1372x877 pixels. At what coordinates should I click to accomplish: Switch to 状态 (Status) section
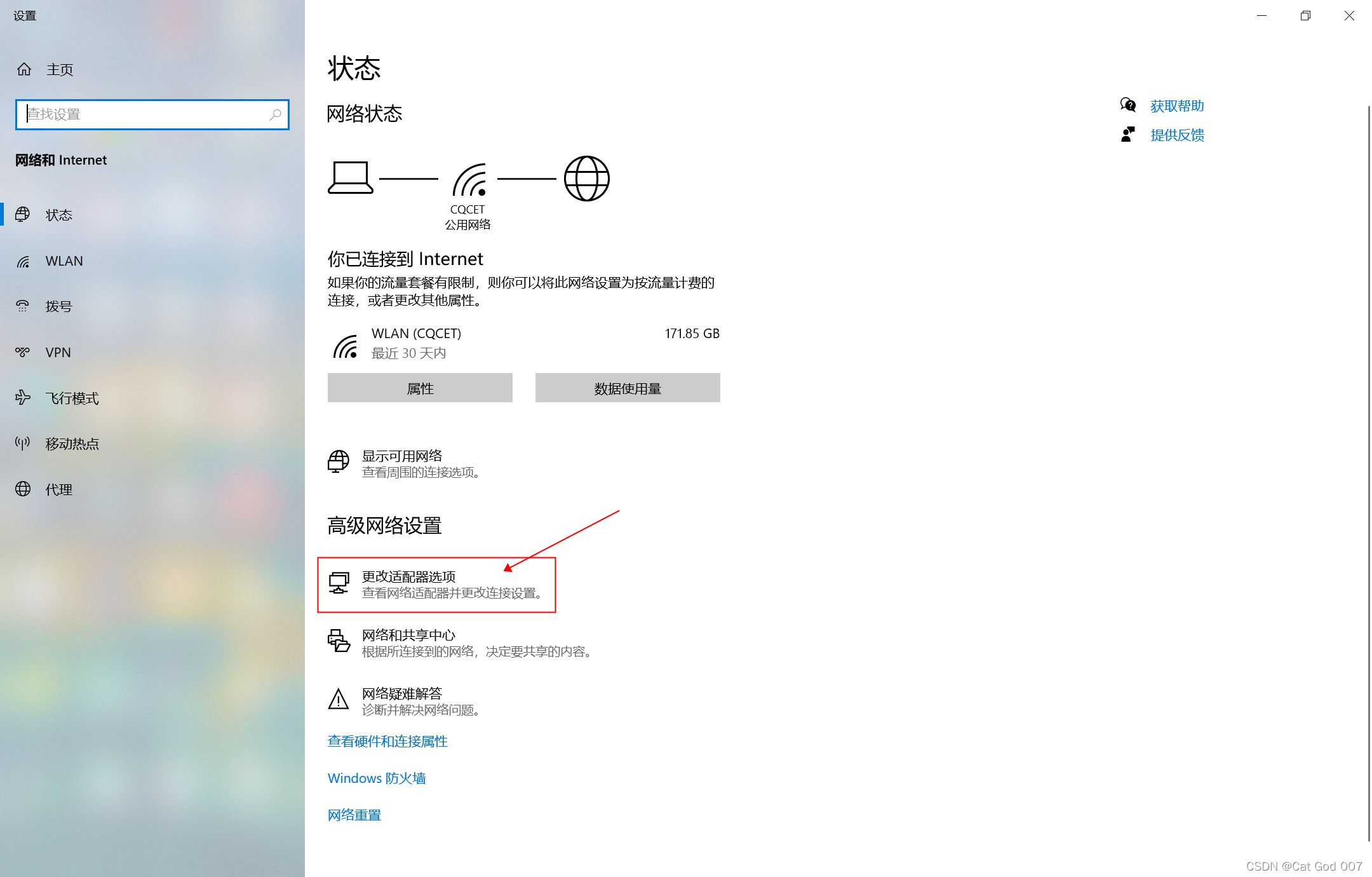coord(59,215)
